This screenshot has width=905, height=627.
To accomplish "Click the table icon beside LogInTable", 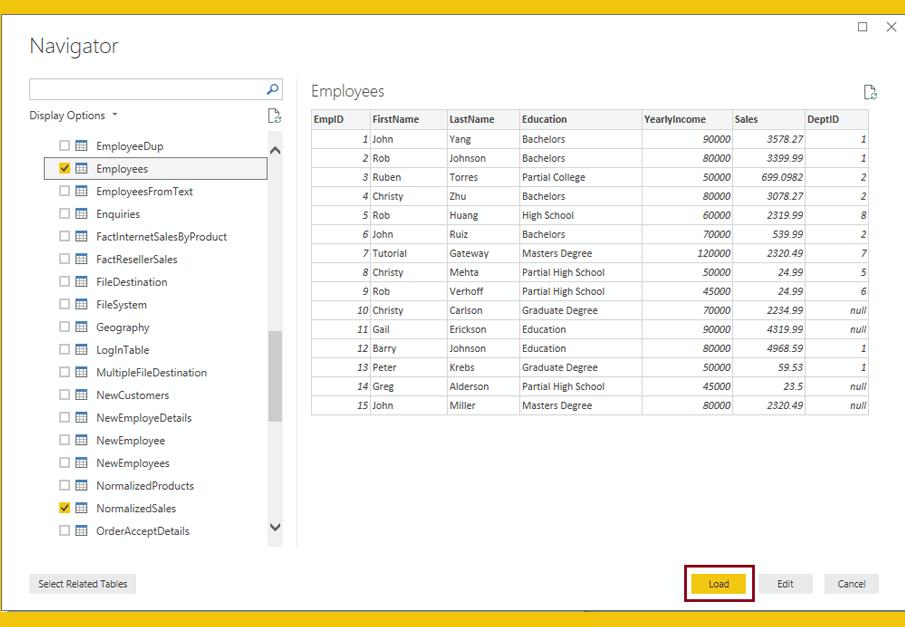I will coord(81,349).
